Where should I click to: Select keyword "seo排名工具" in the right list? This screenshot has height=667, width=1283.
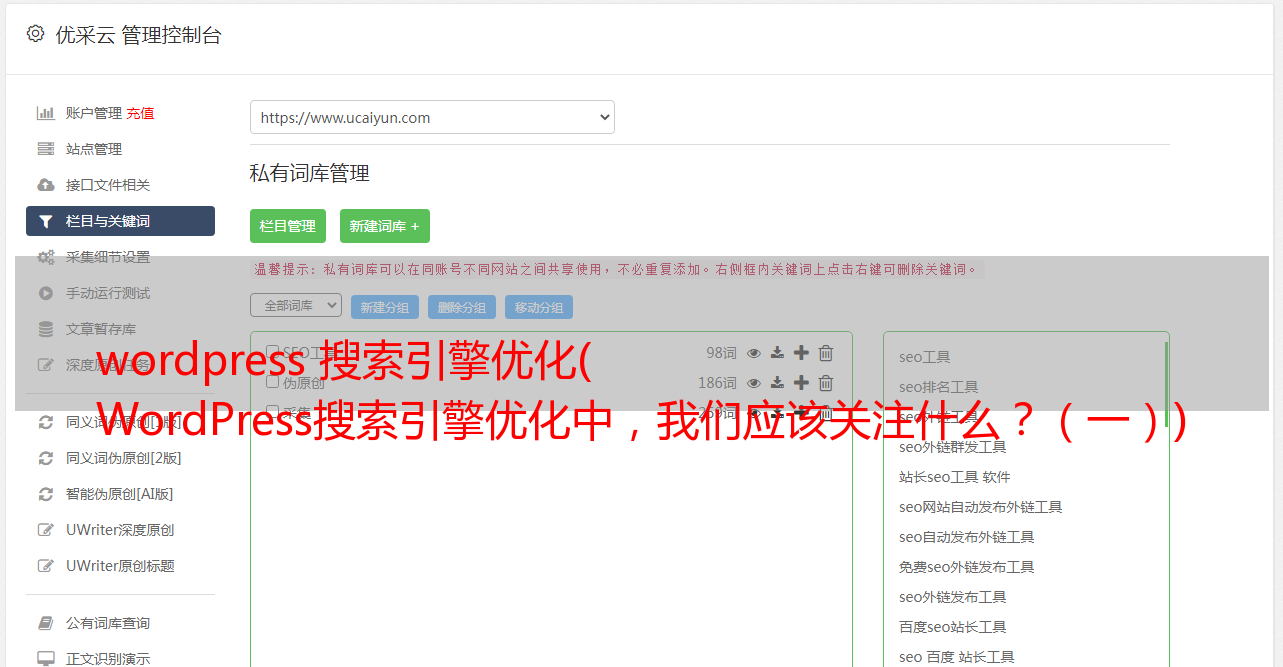[938, 387]
